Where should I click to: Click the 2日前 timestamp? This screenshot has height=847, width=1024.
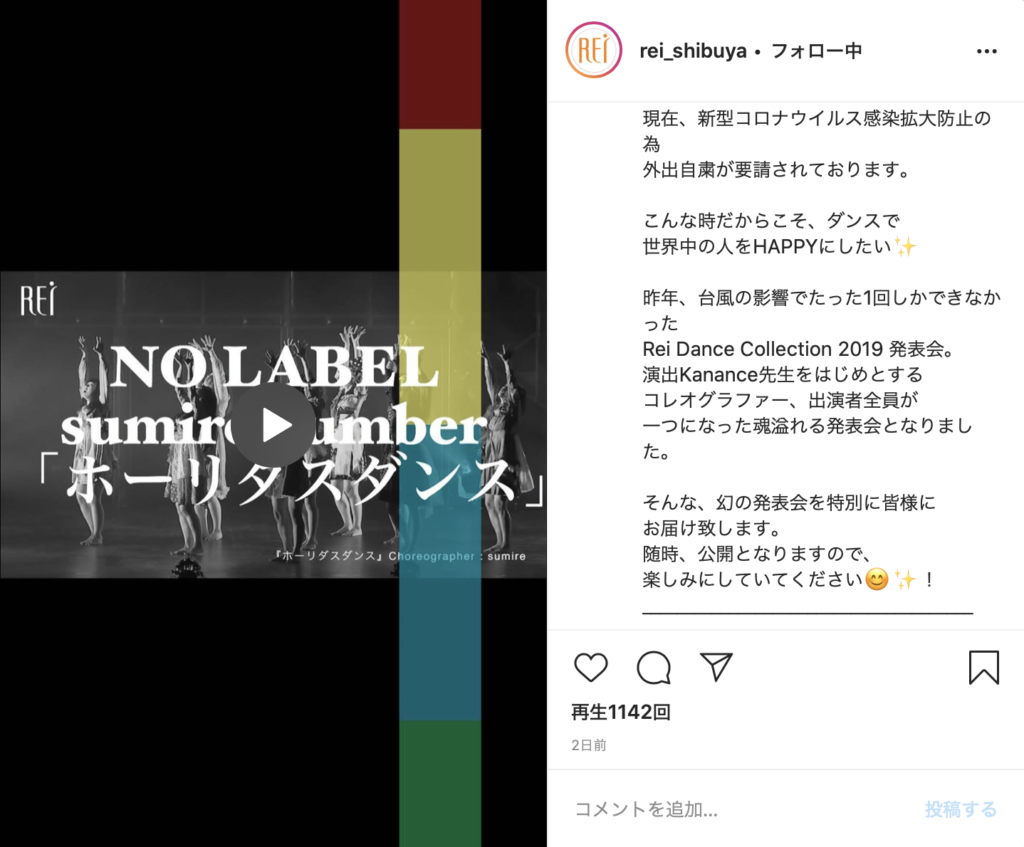(588, 745)
